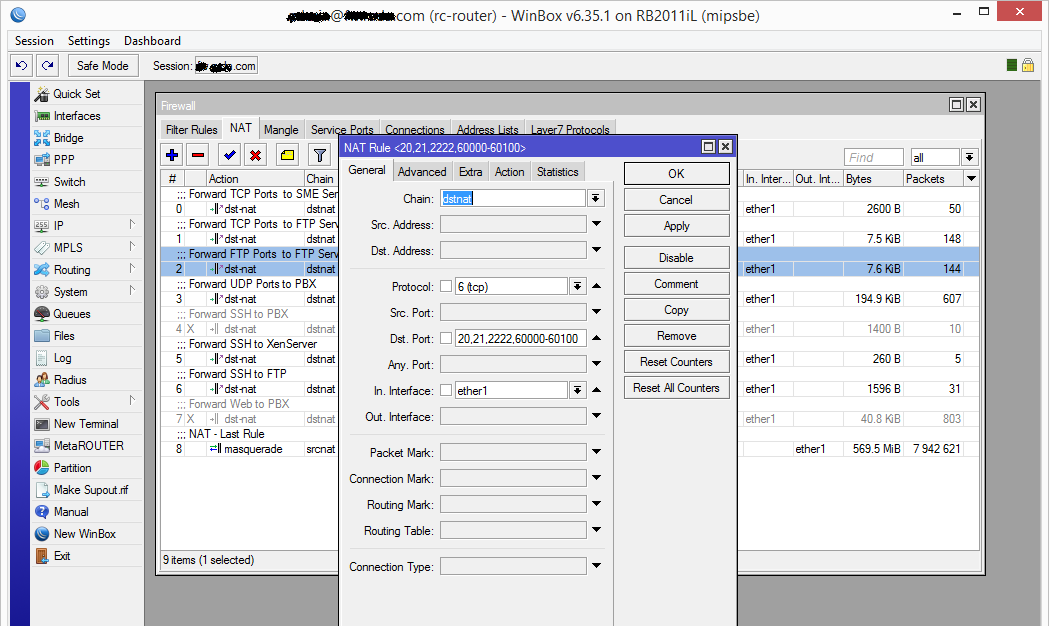Screen dimensions: 1049x626
Task: Click the Packets column header
Action: click(x=933, y=179)
